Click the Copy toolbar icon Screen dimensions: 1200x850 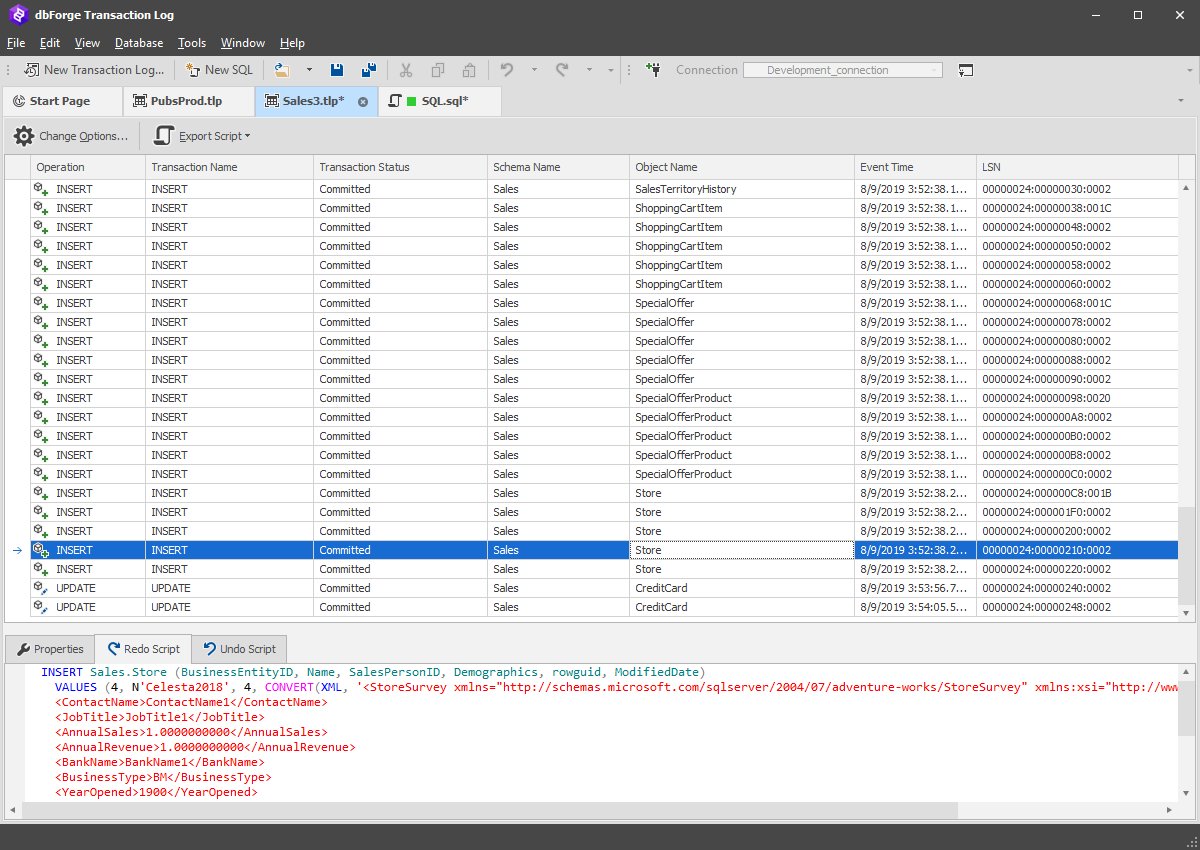point(438,70)
